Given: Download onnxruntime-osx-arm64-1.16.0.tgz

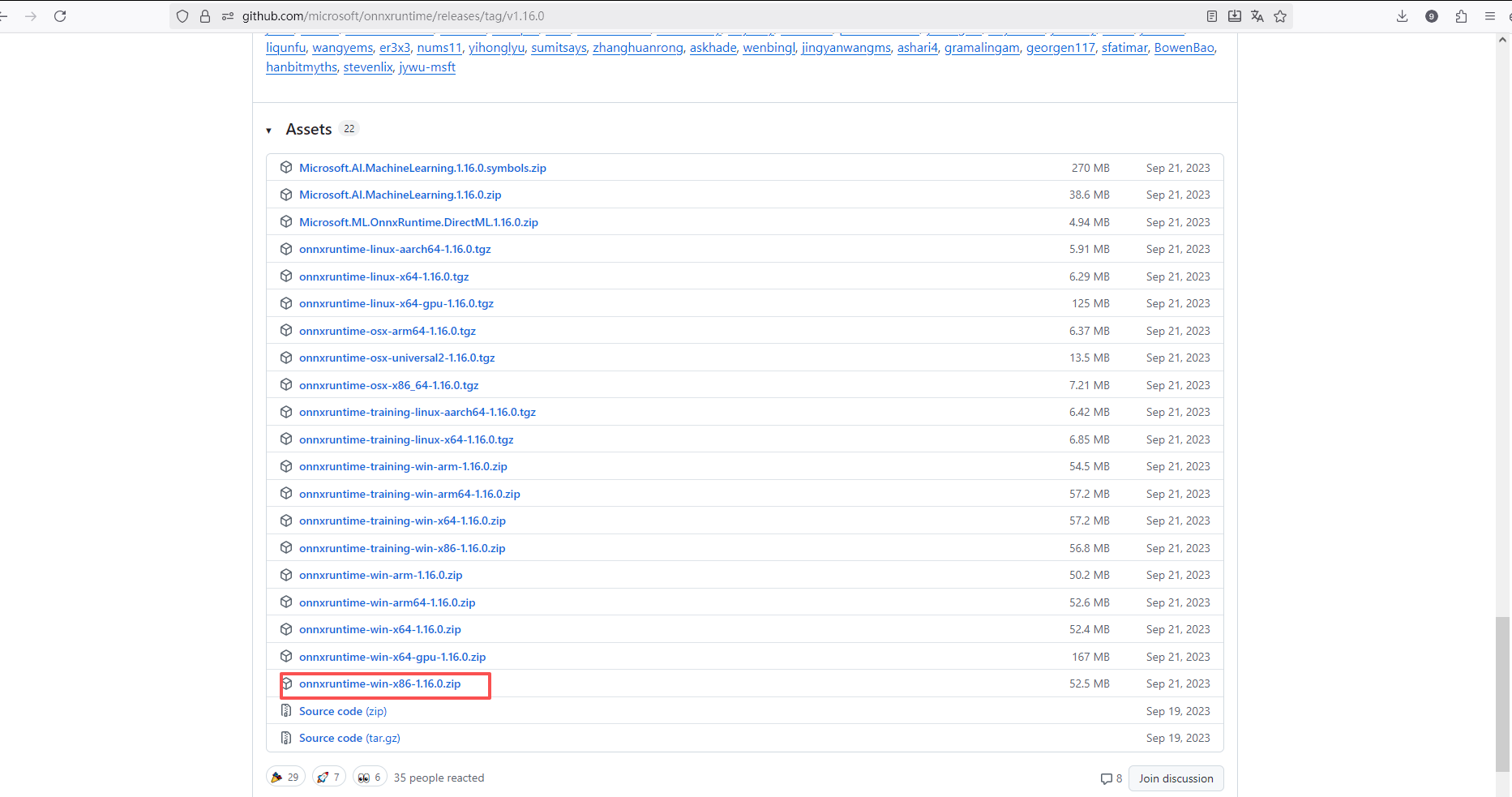Looking at the screenshot, I should click(388, 331).
